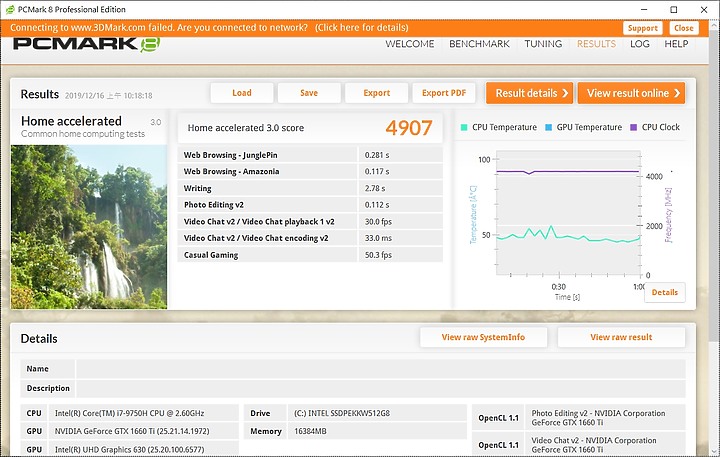This screenshot has width=720, height=457.
Task: Click Video Chat playback 1 v2 row
Action: (x=310, y=221)
